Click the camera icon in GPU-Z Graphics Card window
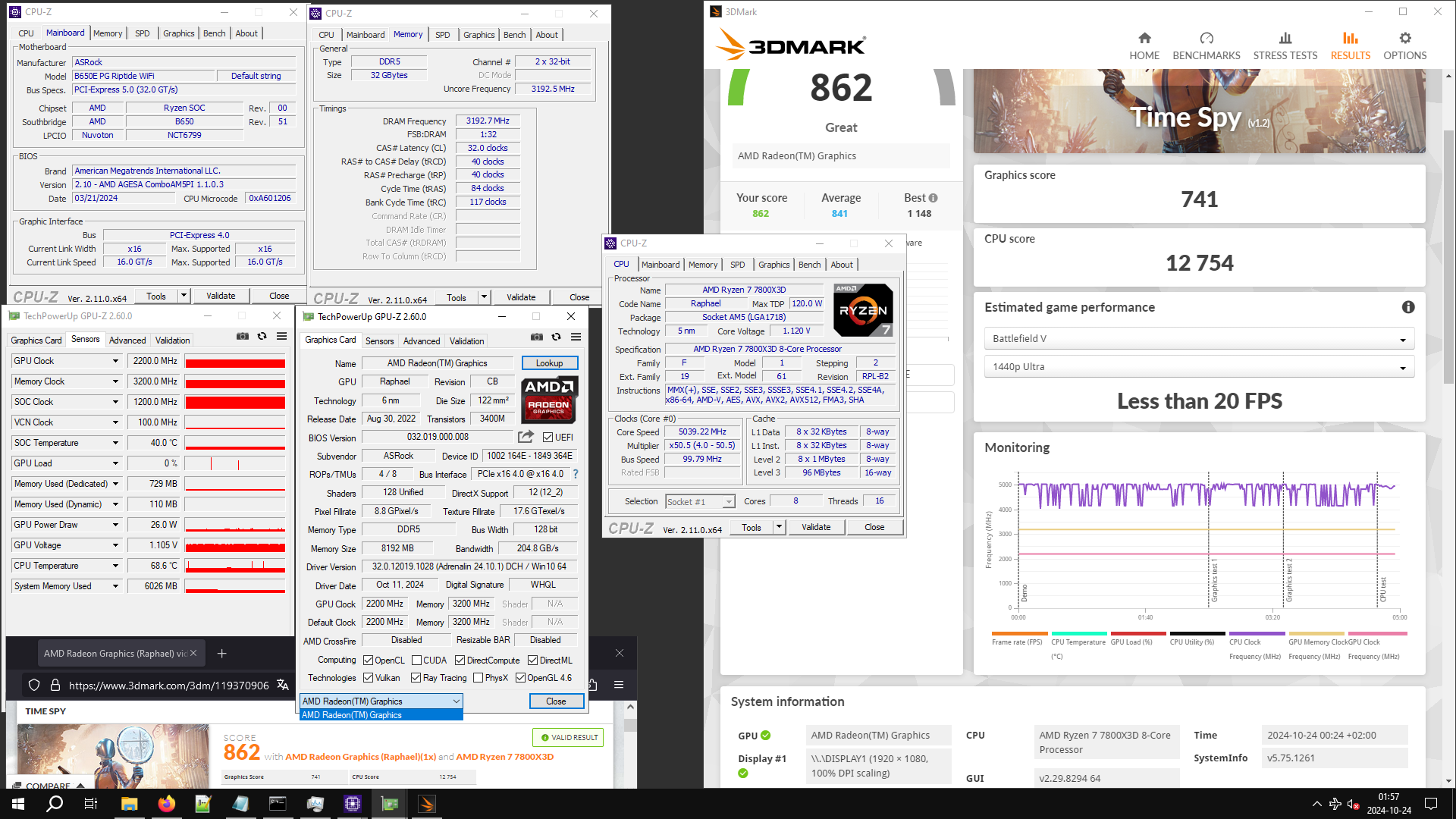1456x819 pixels. [537, 337]
